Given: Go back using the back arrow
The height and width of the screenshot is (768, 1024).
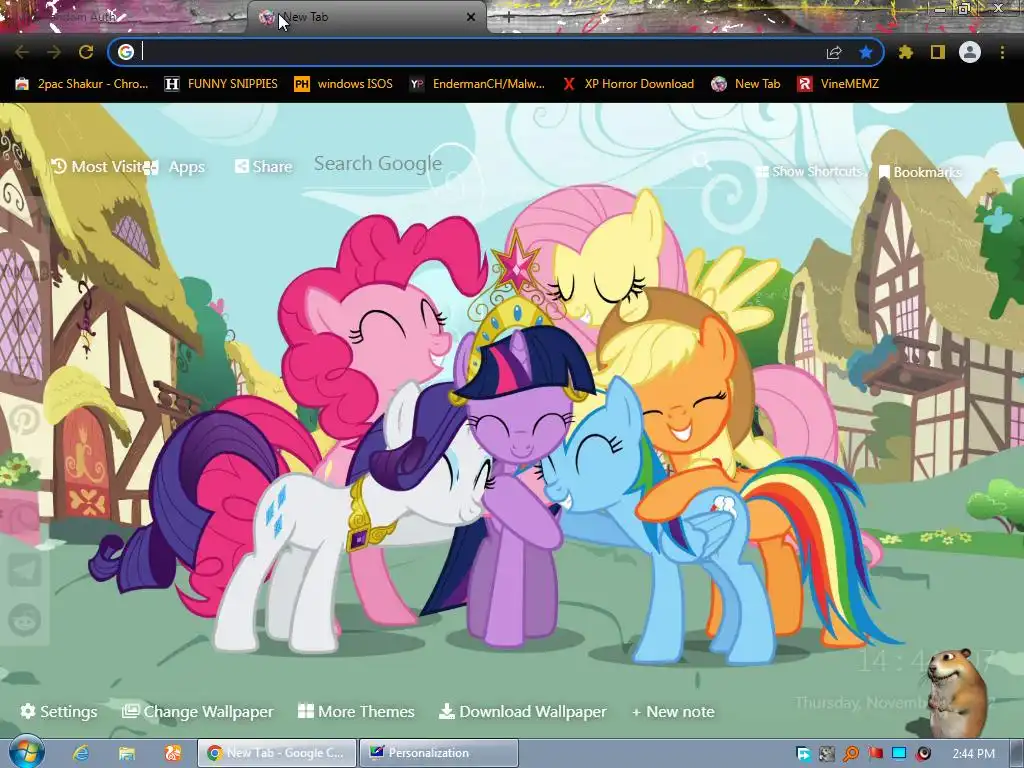Looking at the screenshot, I should coord(22,52).
